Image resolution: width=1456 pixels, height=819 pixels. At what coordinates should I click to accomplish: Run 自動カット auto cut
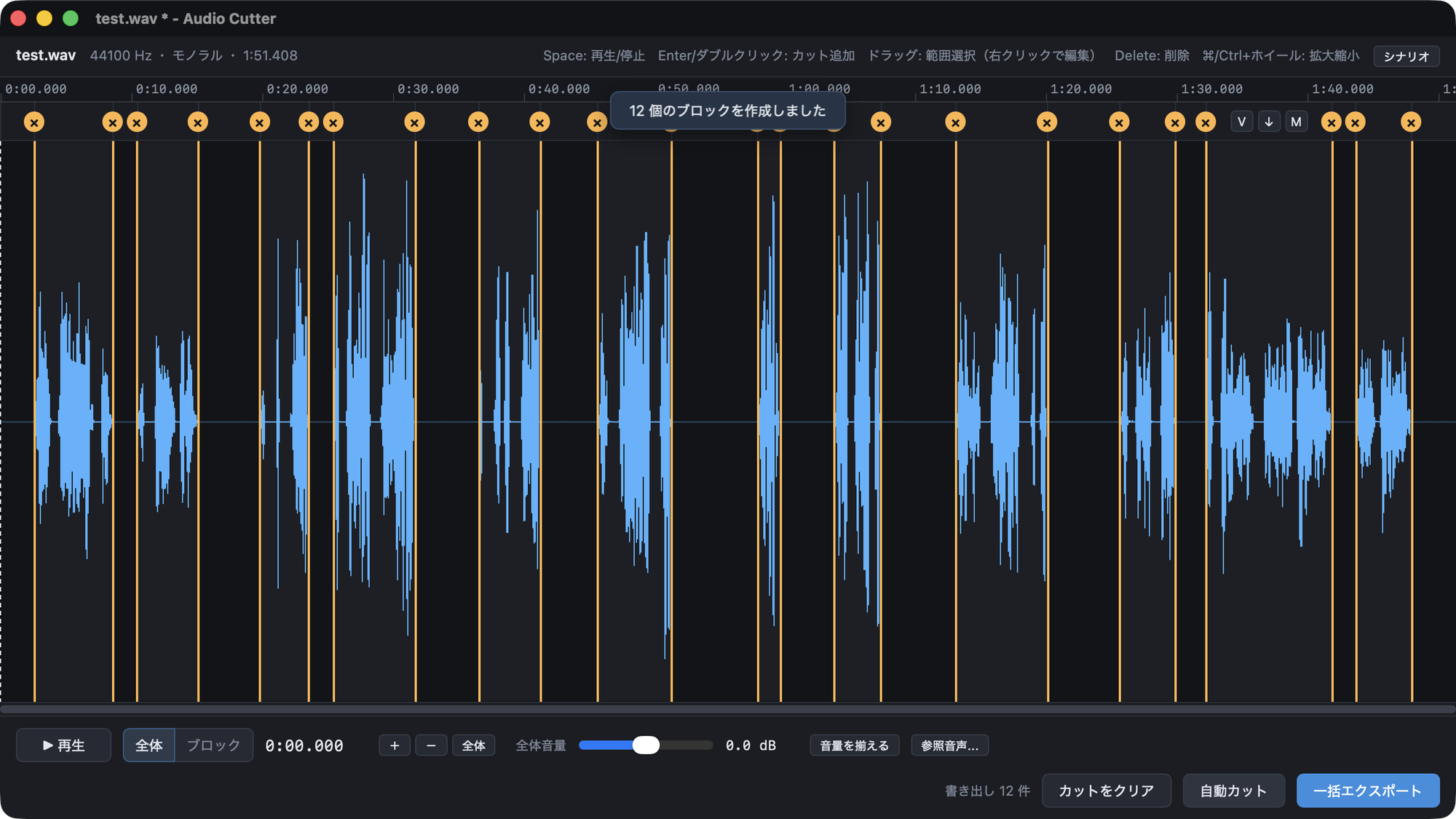pos(1234,791)
